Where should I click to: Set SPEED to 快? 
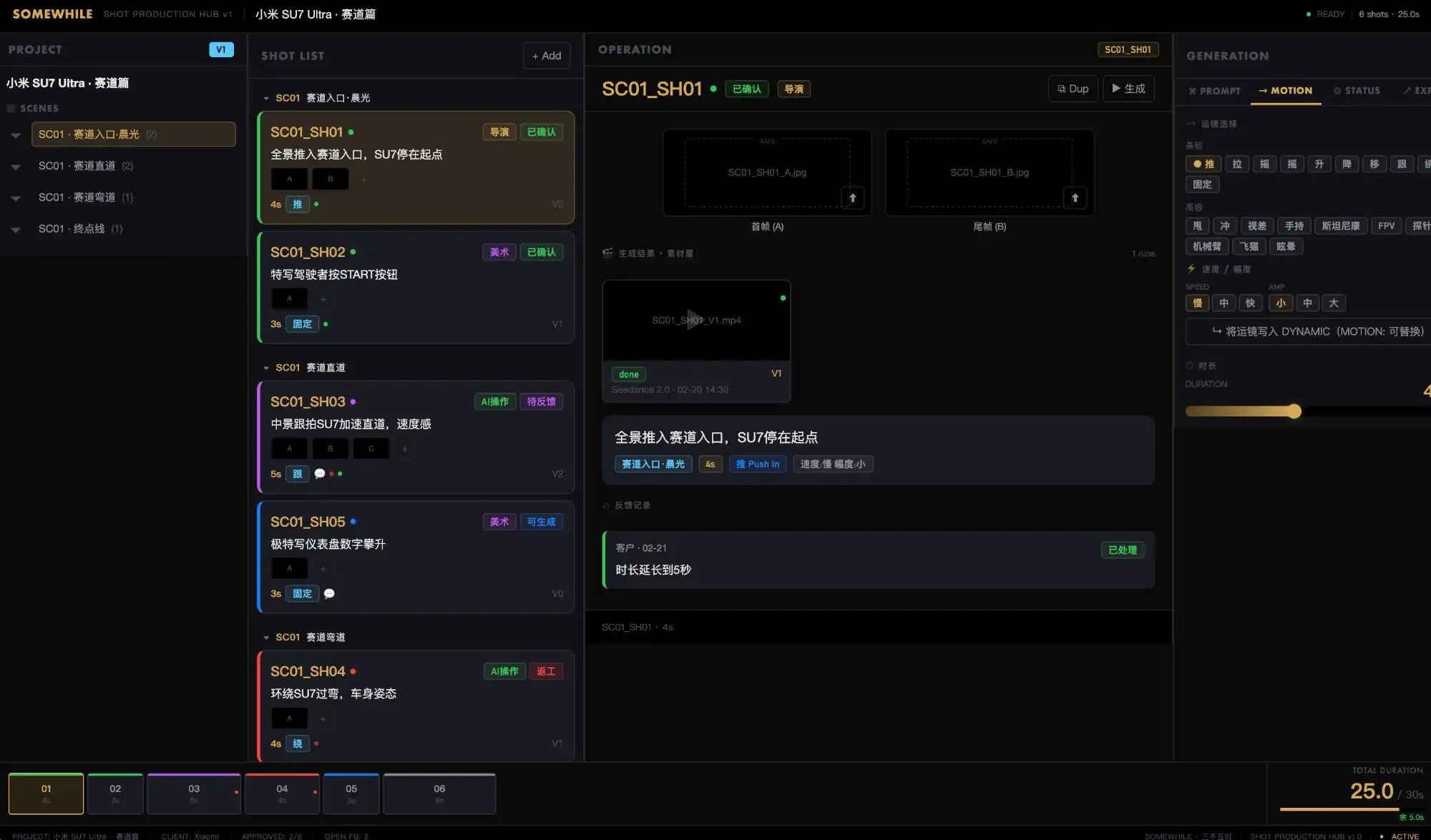coord(1250,303)
